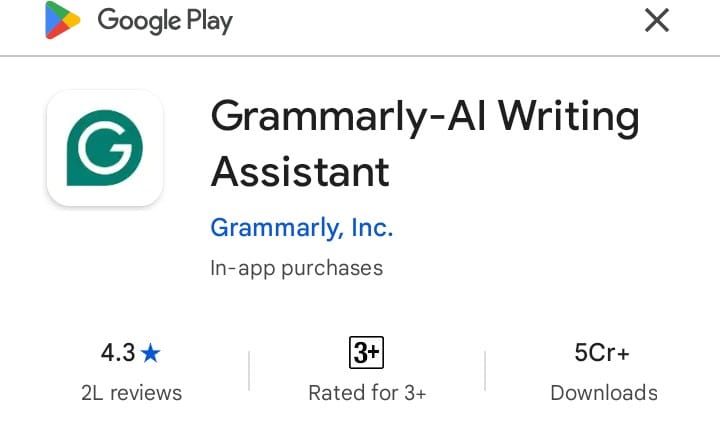The width and height of the screenshot is (720, 448).
Task: Click the blue star beside 4.3
Action: click(151, 353)
